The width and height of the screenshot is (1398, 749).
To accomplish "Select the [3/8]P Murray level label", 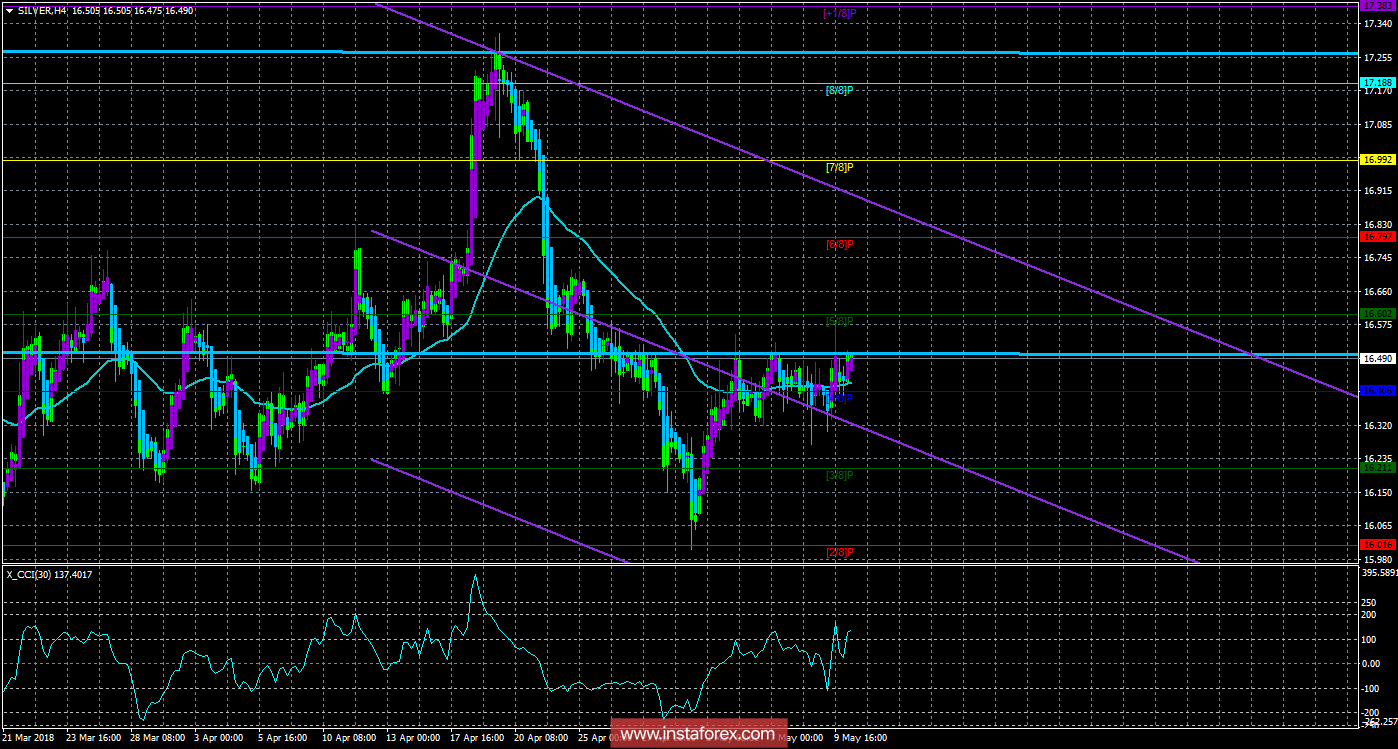I will tap(840, 475).
